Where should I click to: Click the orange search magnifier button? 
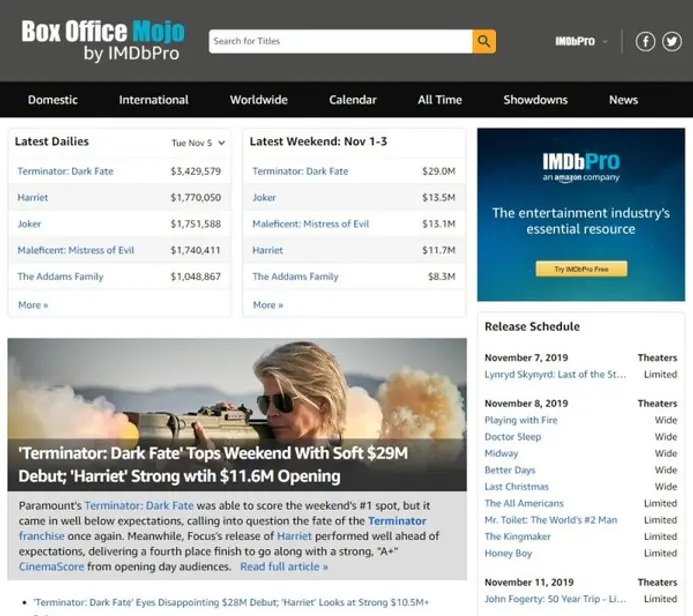point(484,41)
